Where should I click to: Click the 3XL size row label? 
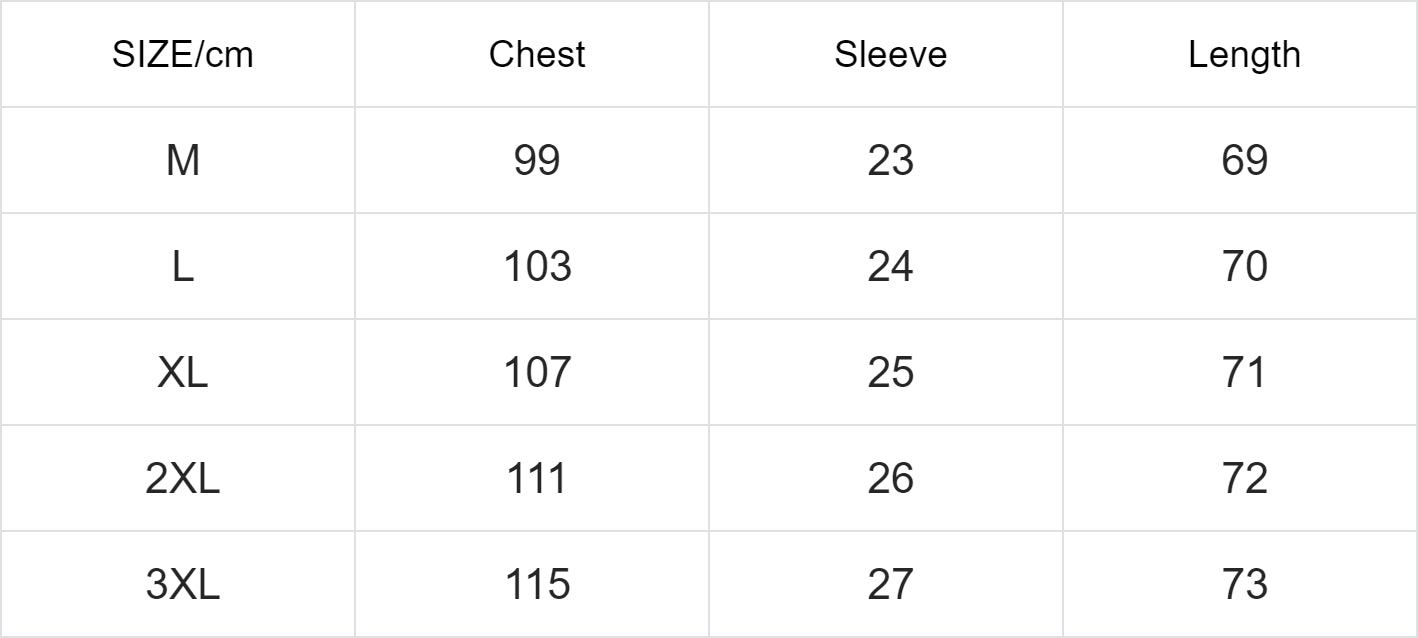[182, 585]
